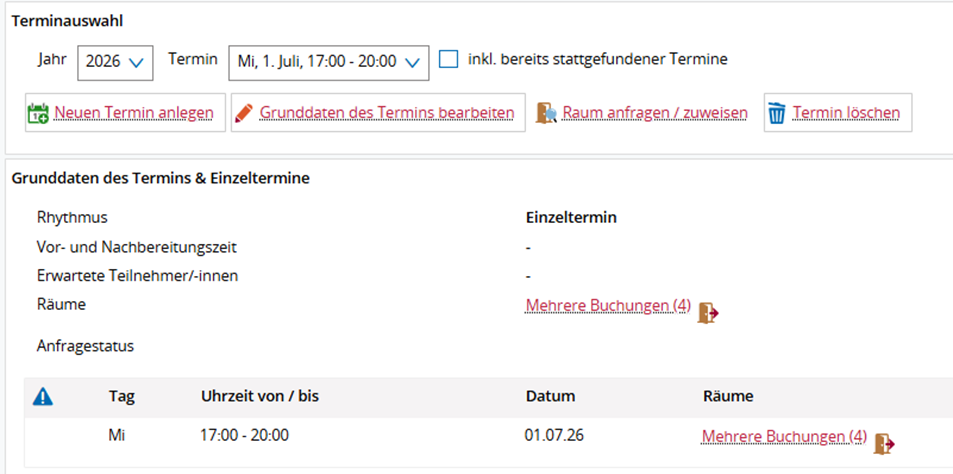
Task: Click the chevron arrow in the Termin combo box
Action: coord(413,62)
